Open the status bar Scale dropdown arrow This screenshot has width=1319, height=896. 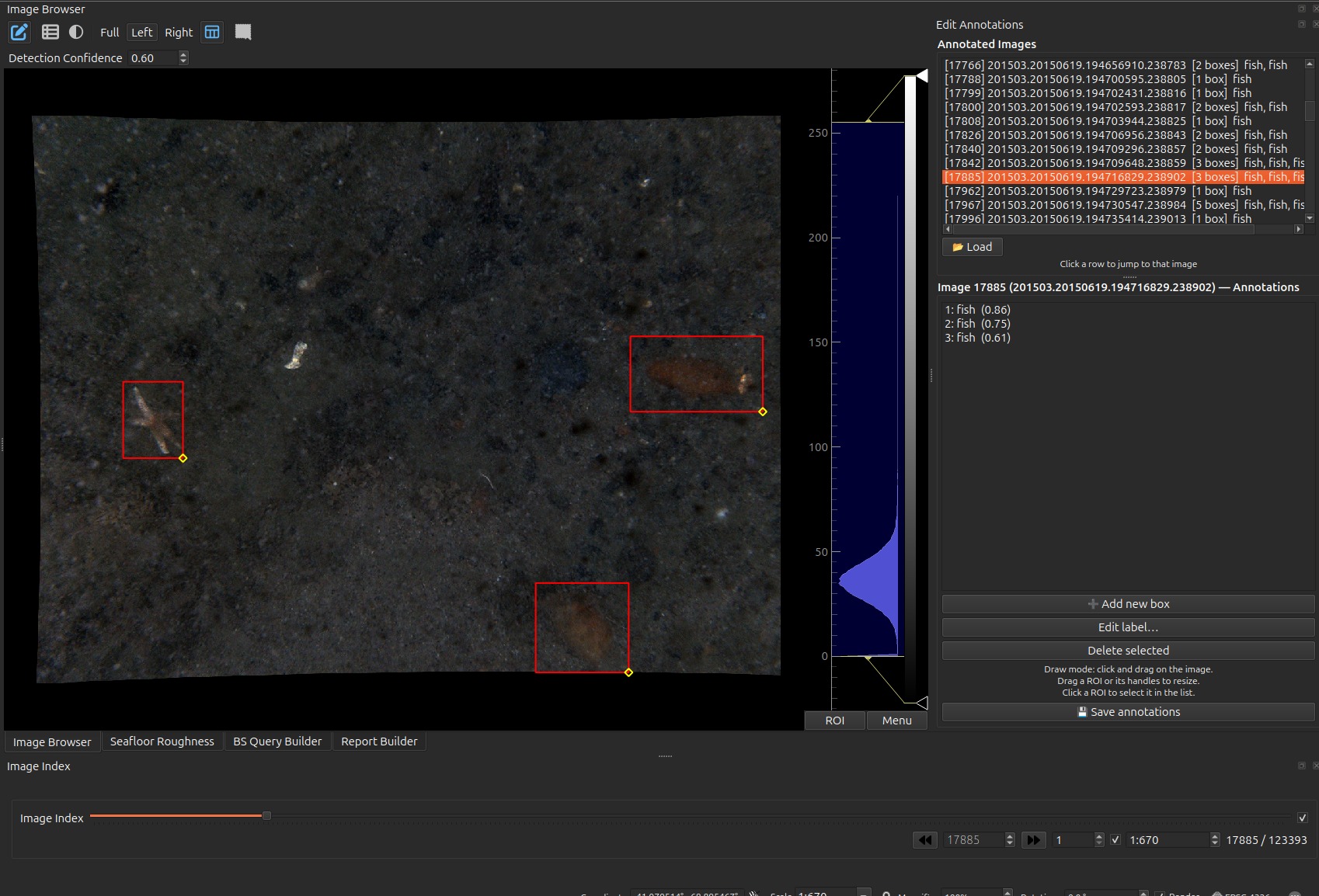point(863,893)
